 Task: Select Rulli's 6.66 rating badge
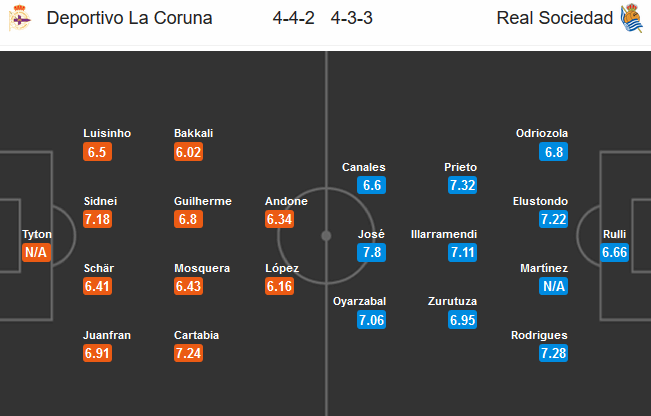point(614,253)
